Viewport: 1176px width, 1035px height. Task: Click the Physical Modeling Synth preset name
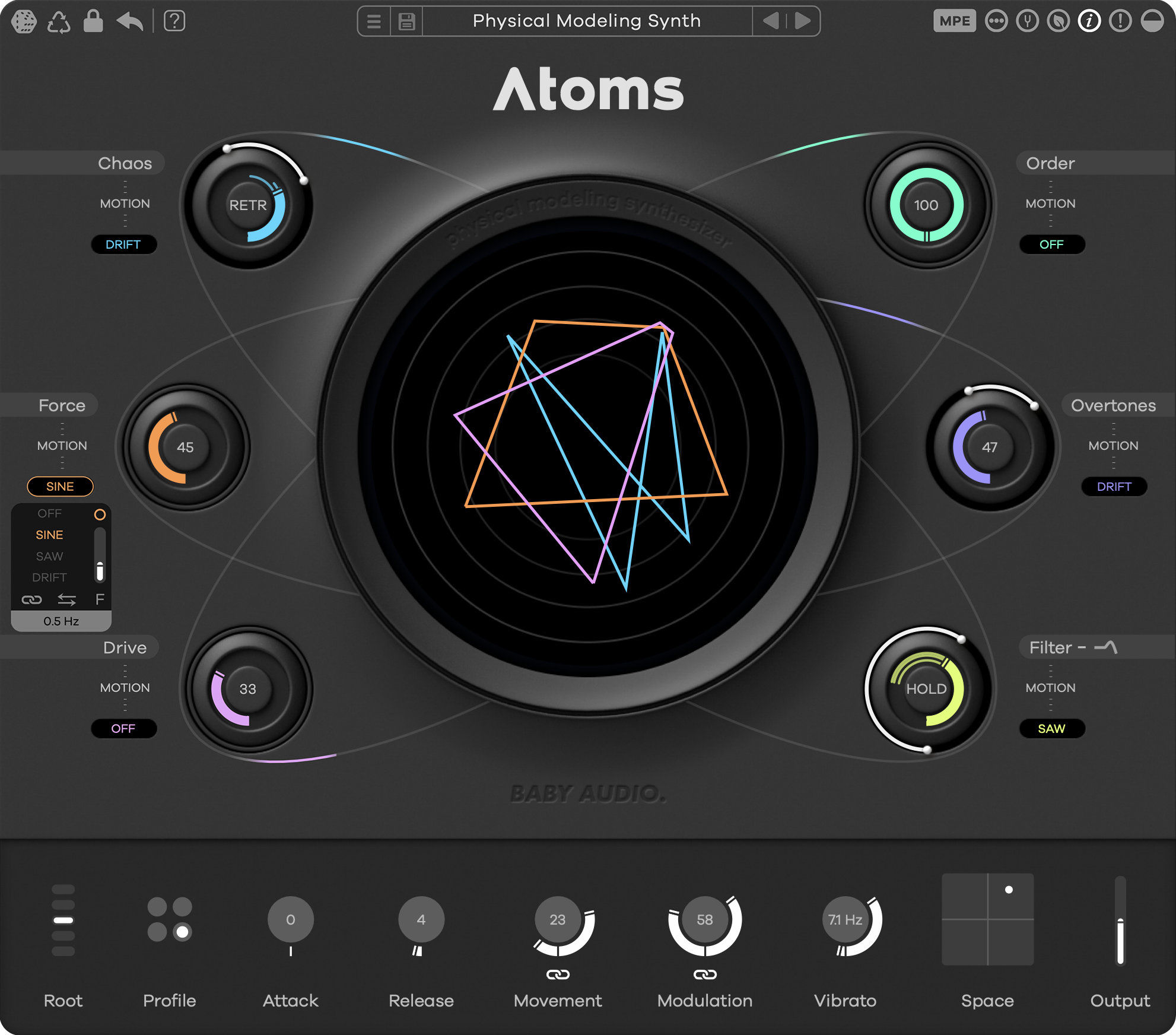click(x=587, y=21)
